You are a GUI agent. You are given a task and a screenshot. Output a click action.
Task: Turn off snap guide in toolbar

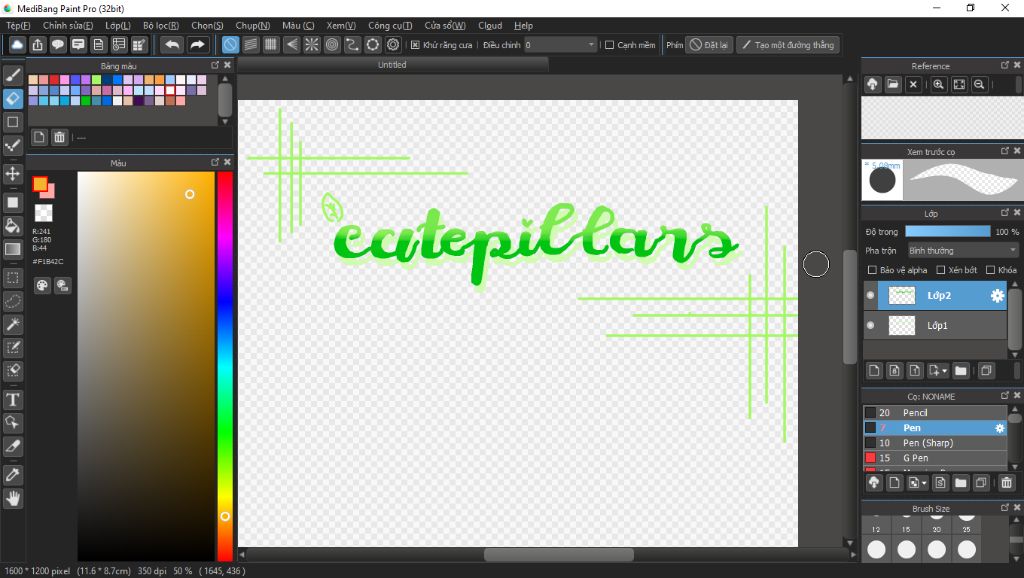231,44
